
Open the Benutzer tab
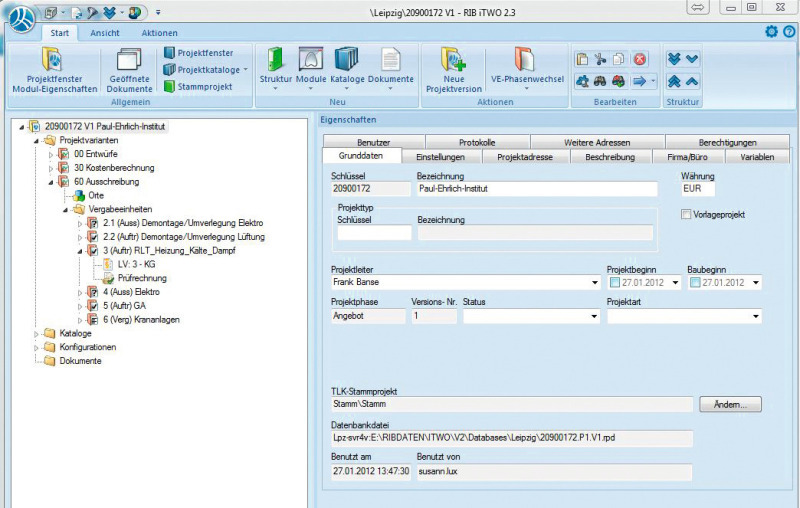pyautogui.click(x=373, y=142)
